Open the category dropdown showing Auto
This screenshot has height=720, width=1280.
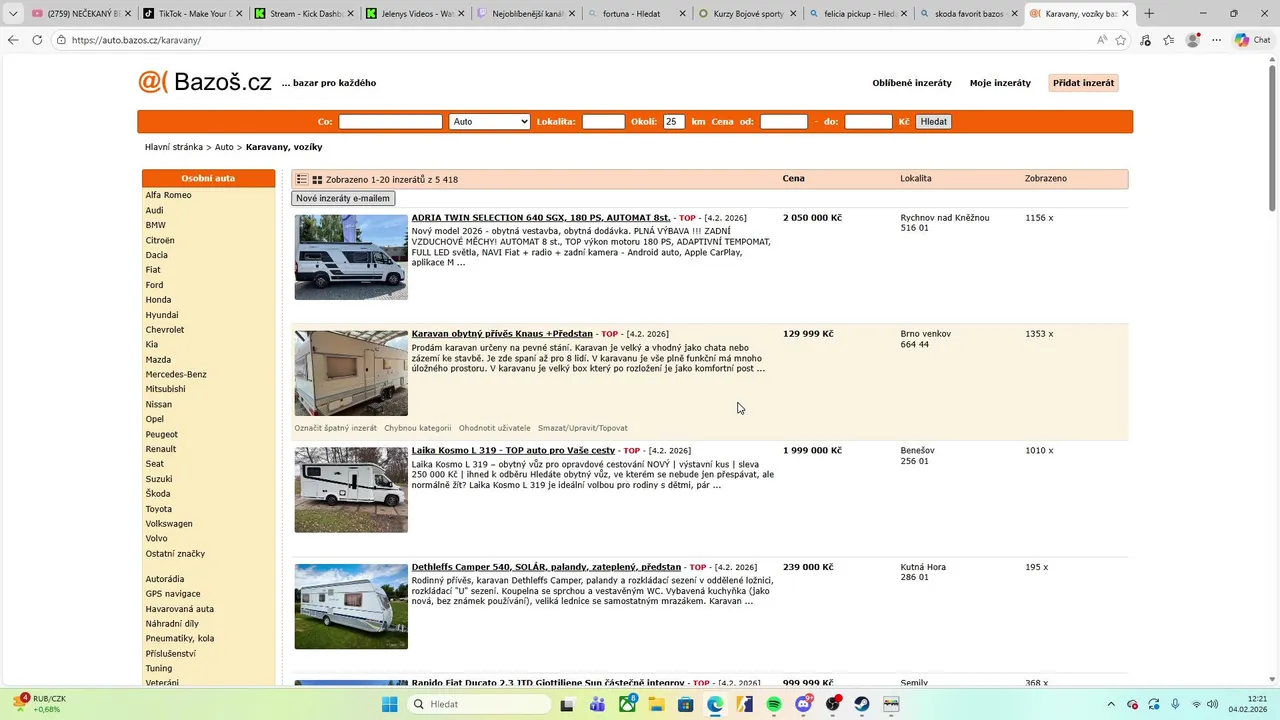pyautogui.click(x=489, y=121)
